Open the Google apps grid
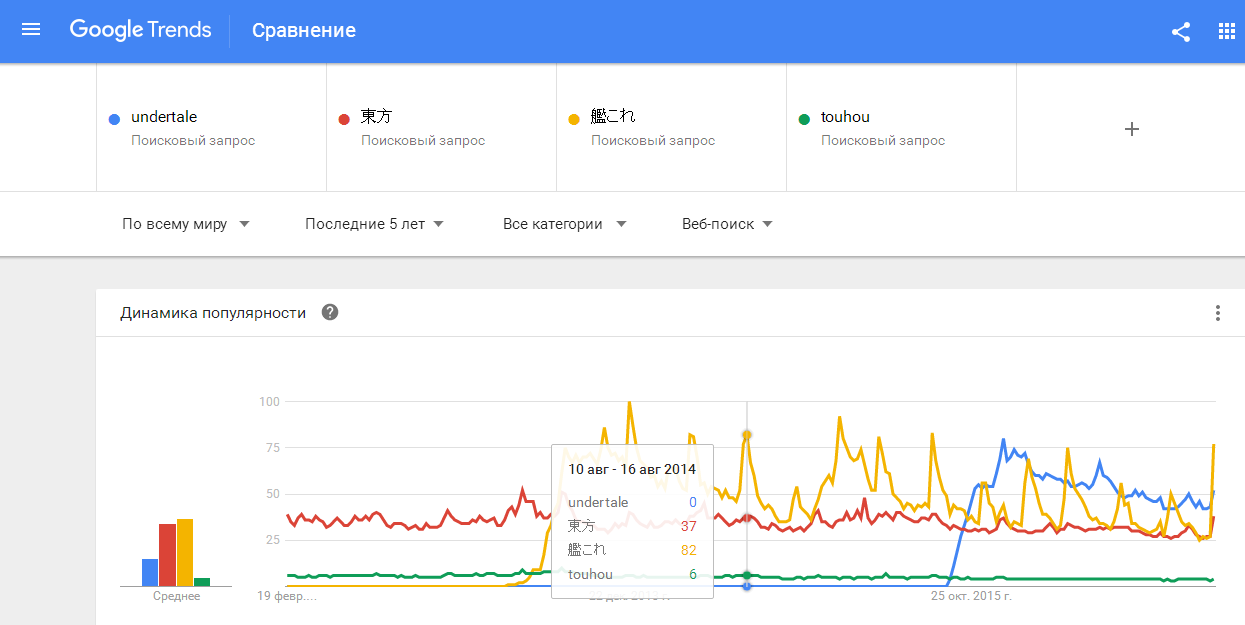The image size is (1245, 625). point(1227,31)
